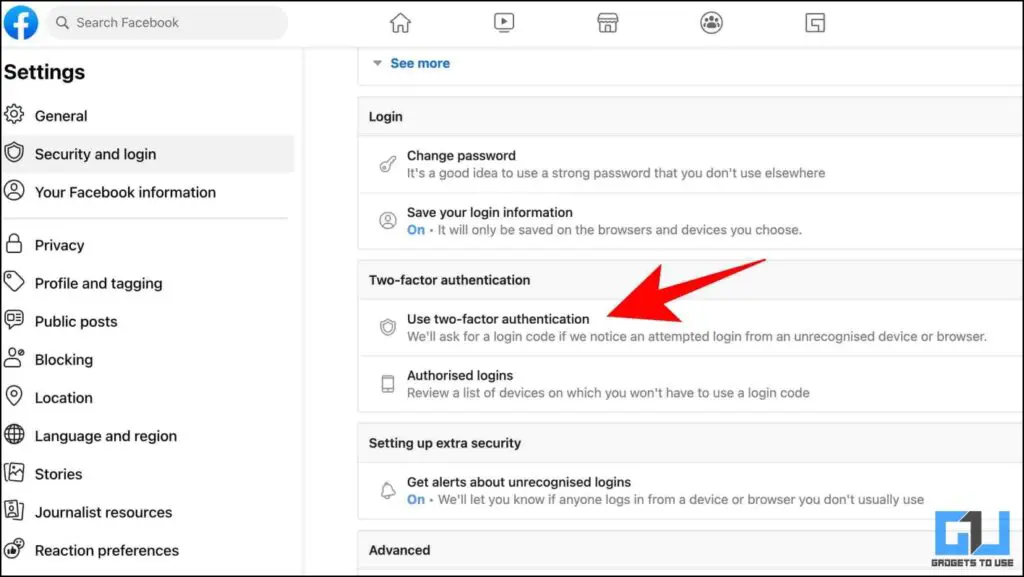Click "It's a good idea to use a strong password" text
Image resolution: width=1024 pixels, height=577 pixels.
(616, 173)
